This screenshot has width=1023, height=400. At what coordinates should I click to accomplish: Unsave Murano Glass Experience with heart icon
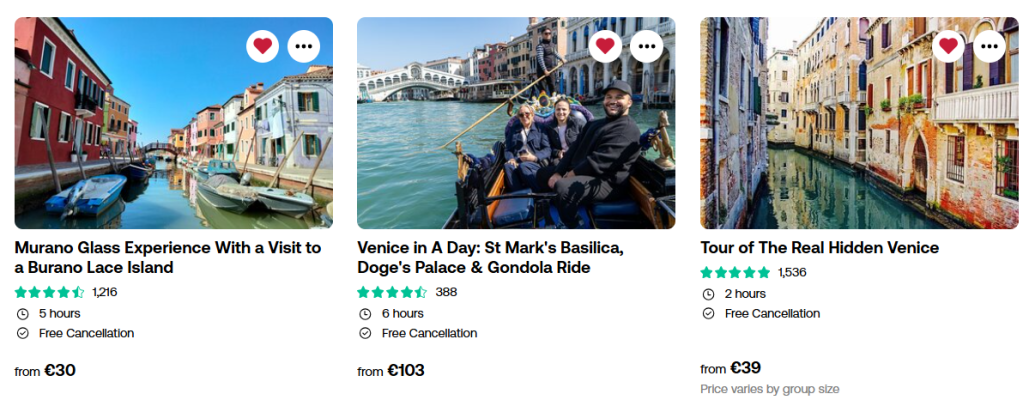coord(262,46)
